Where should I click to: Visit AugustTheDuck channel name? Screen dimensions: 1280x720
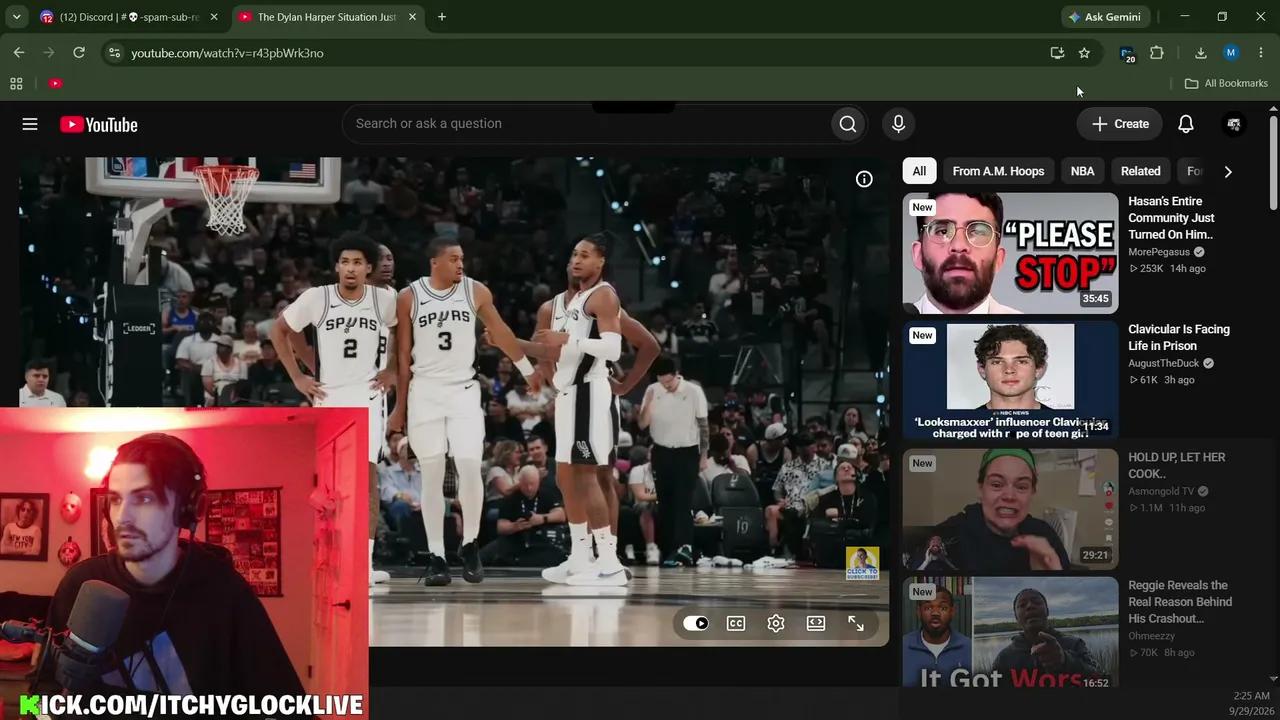tap(1163, 363)
